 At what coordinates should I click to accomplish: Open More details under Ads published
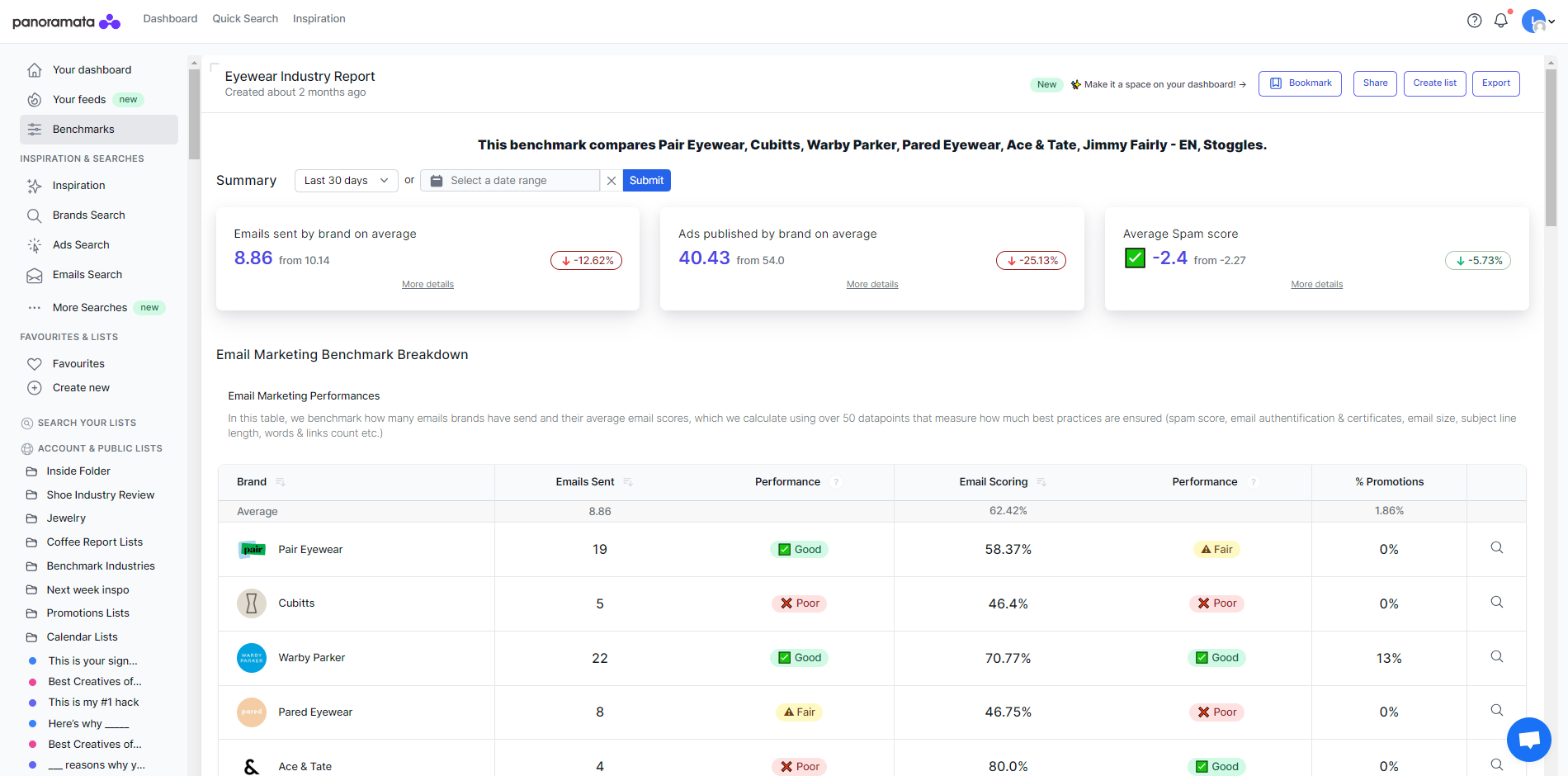pyautogui.click(x=872, y=285)
